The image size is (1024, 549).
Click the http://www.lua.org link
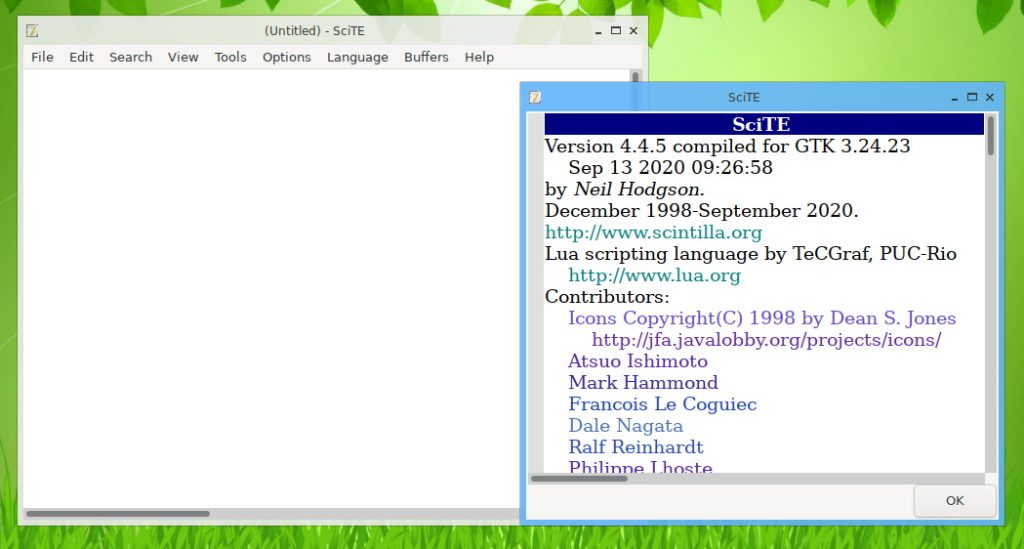click(x=654, y=276)
